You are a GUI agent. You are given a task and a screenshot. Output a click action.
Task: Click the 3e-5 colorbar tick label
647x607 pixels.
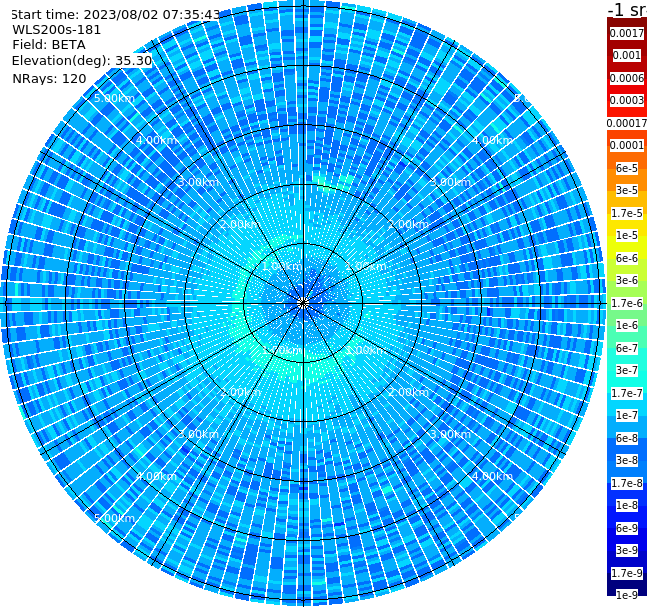(627, 190)
